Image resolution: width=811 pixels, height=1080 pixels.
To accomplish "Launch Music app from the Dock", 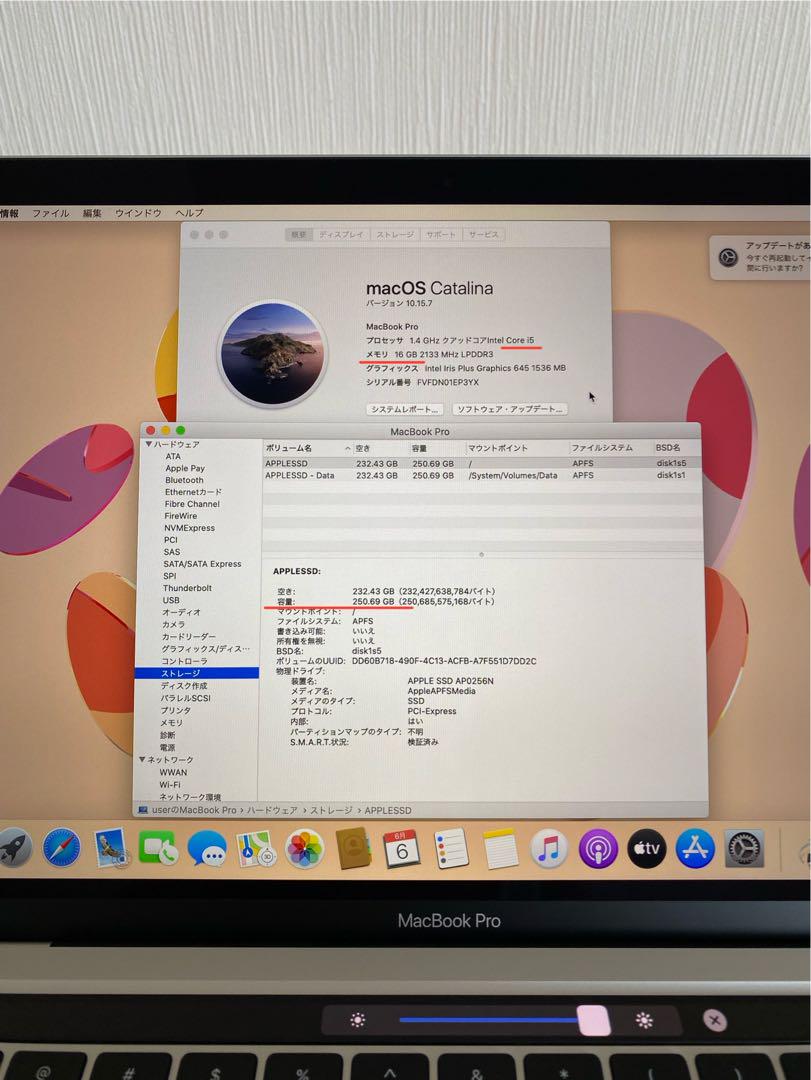I will (x=548, y=848).
